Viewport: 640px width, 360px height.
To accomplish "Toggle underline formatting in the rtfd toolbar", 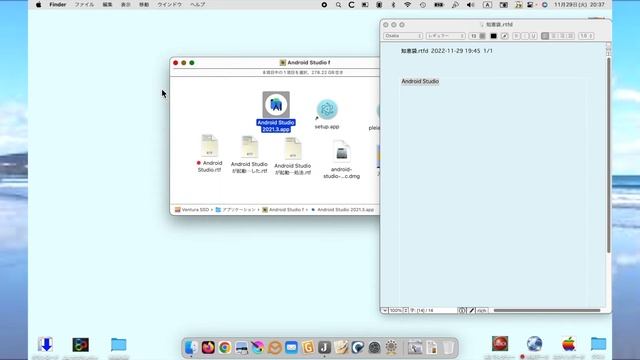I will tap(533, 36).
